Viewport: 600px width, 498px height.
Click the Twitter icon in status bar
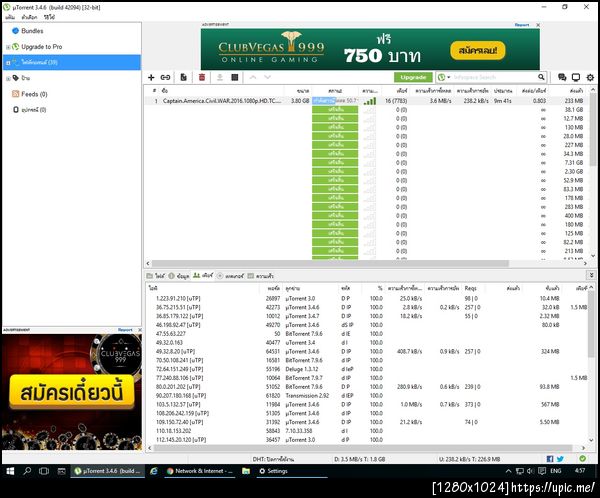(560, 459)
